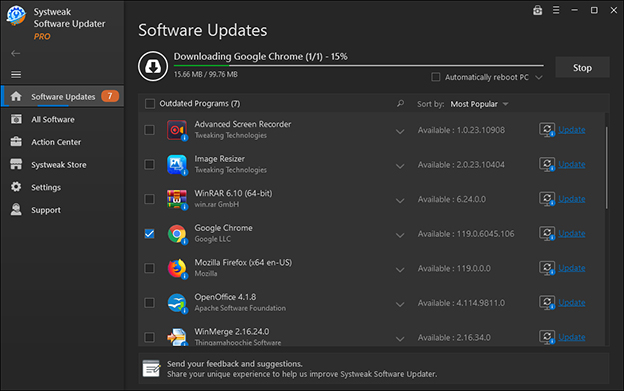Uncheck the Google Chrome checkbox
Viewport: 624px width, 391px height.
[149, 234]
